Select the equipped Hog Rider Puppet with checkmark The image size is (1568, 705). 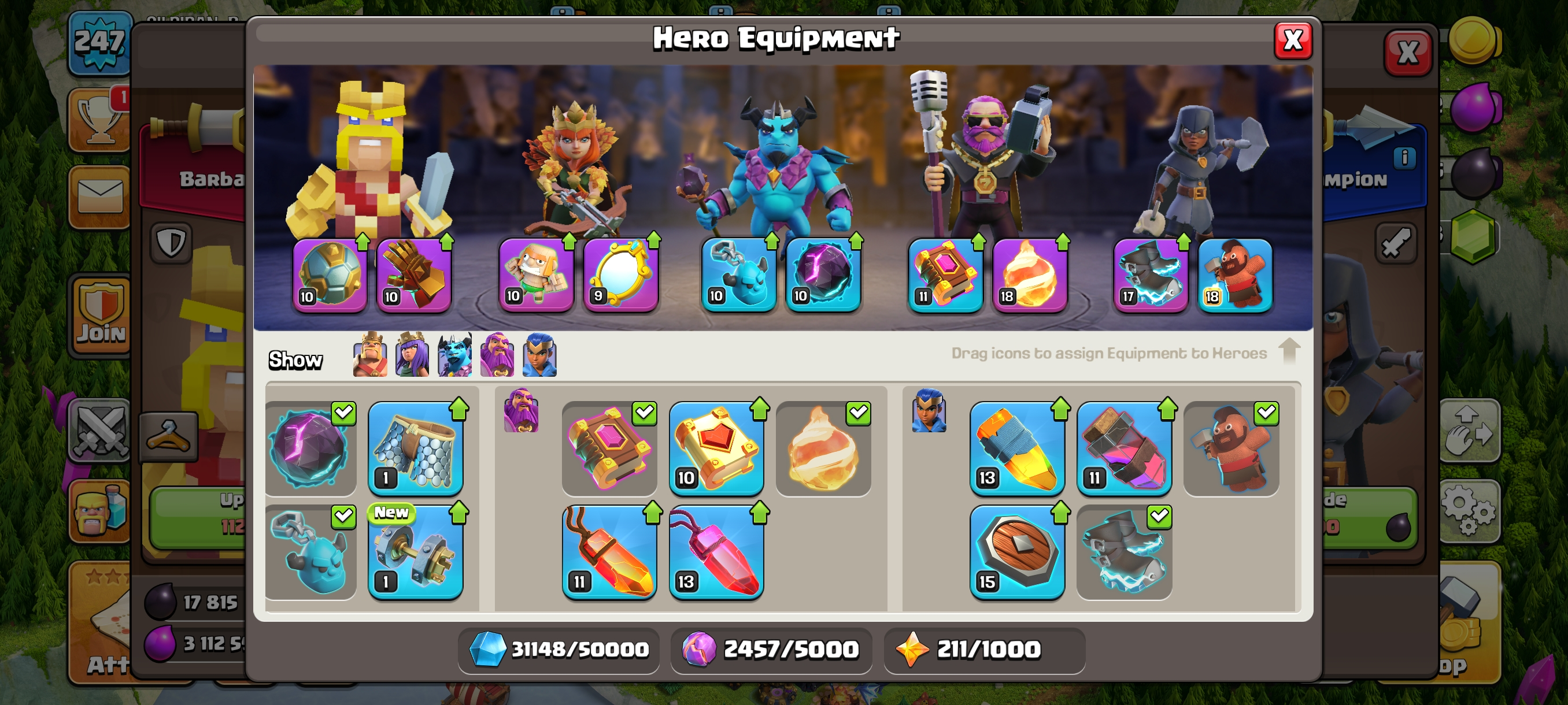tap(1232, 448)
